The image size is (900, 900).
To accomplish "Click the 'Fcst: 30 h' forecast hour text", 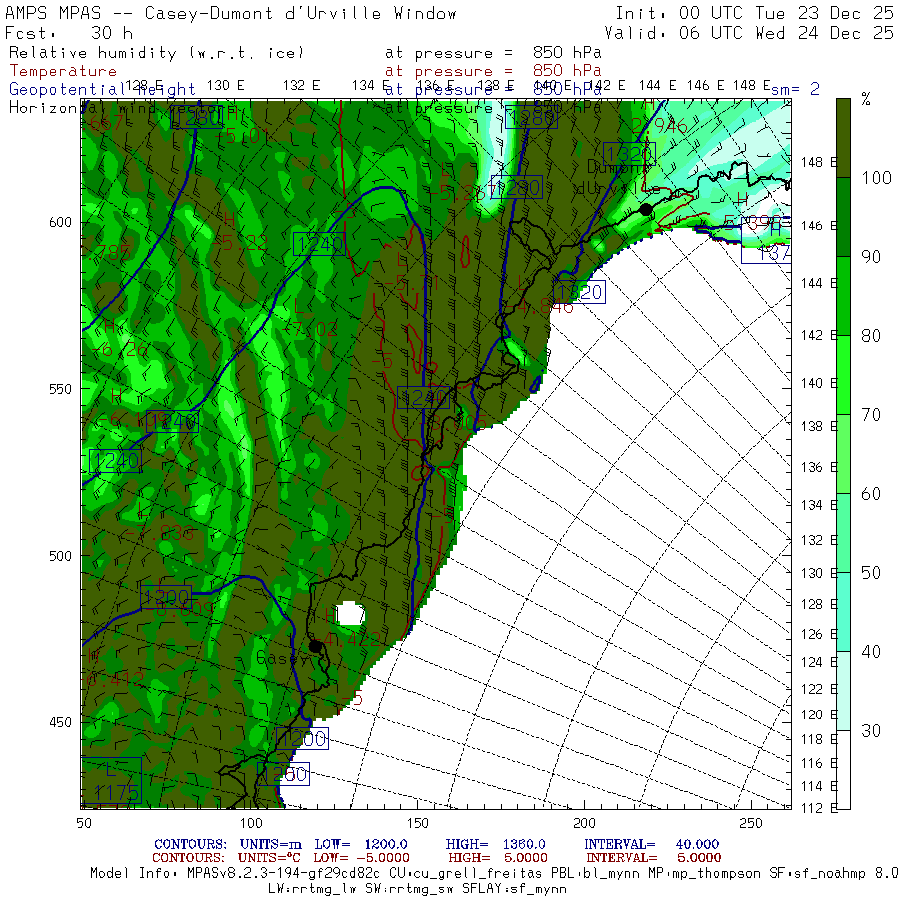I will (69, 33).
